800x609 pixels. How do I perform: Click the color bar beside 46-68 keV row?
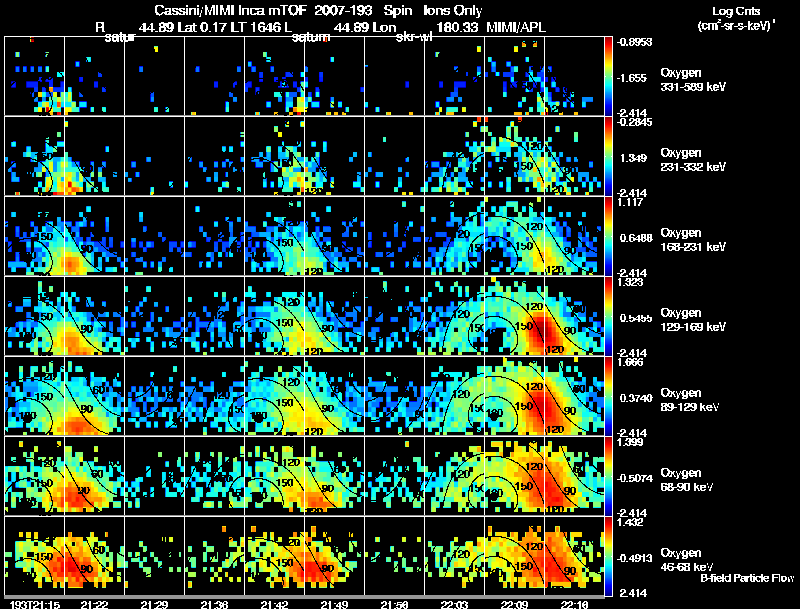click(608, 556)
